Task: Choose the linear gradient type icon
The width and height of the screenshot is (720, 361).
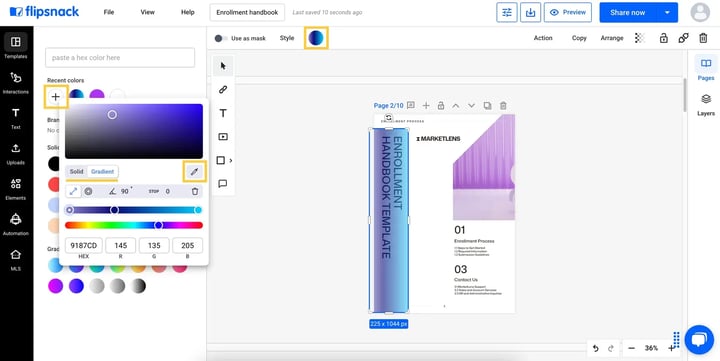Action: point(73,192)
